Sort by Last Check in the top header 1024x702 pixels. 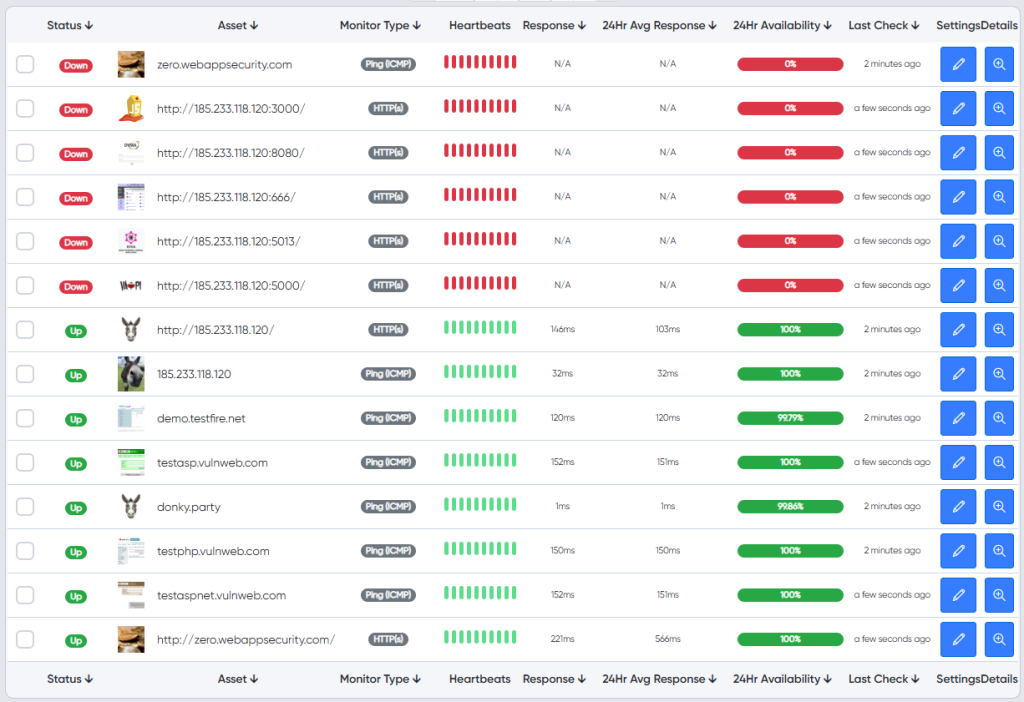884,25
